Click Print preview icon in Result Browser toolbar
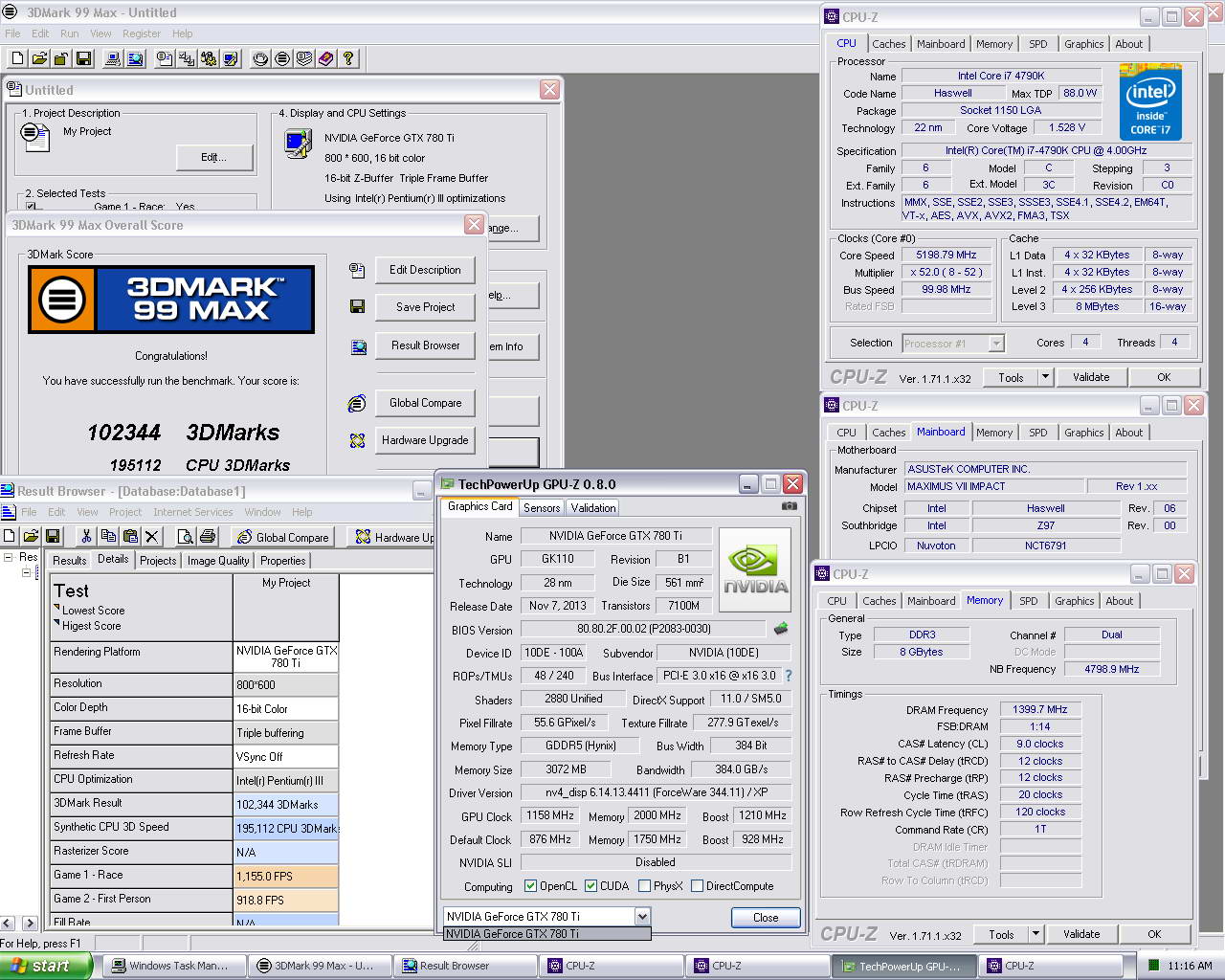 186,536
